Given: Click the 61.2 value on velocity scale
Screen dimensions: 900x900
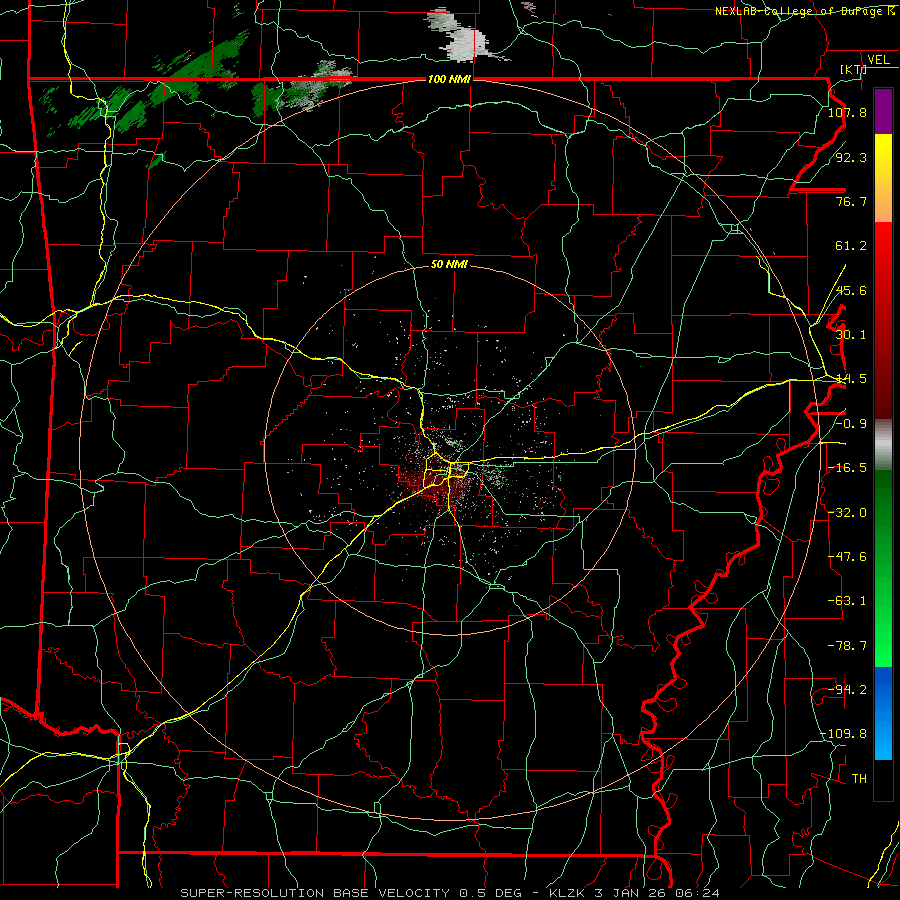Looking at the screenshot, I should [851, 246].
